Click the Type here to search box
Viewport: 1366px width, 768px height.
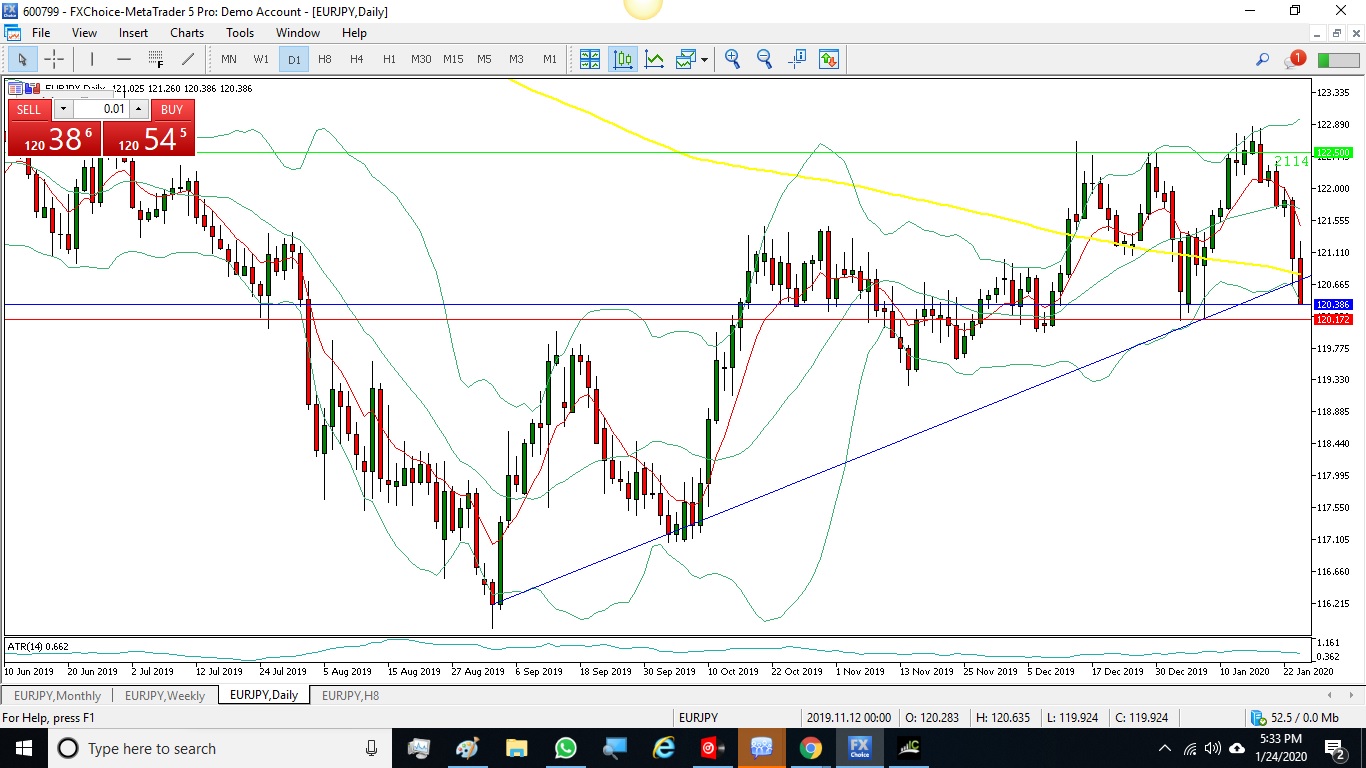[x=220, y=748]
